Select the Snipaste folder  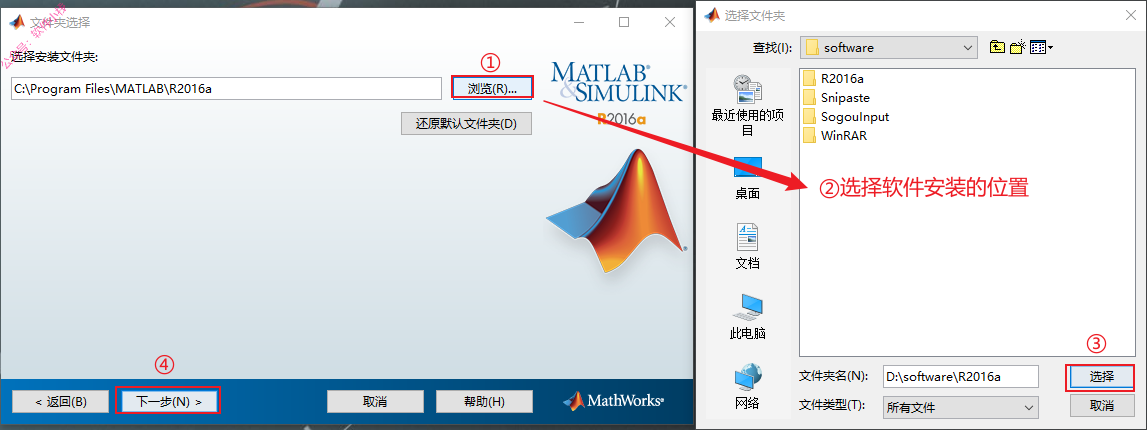point(835,97)
